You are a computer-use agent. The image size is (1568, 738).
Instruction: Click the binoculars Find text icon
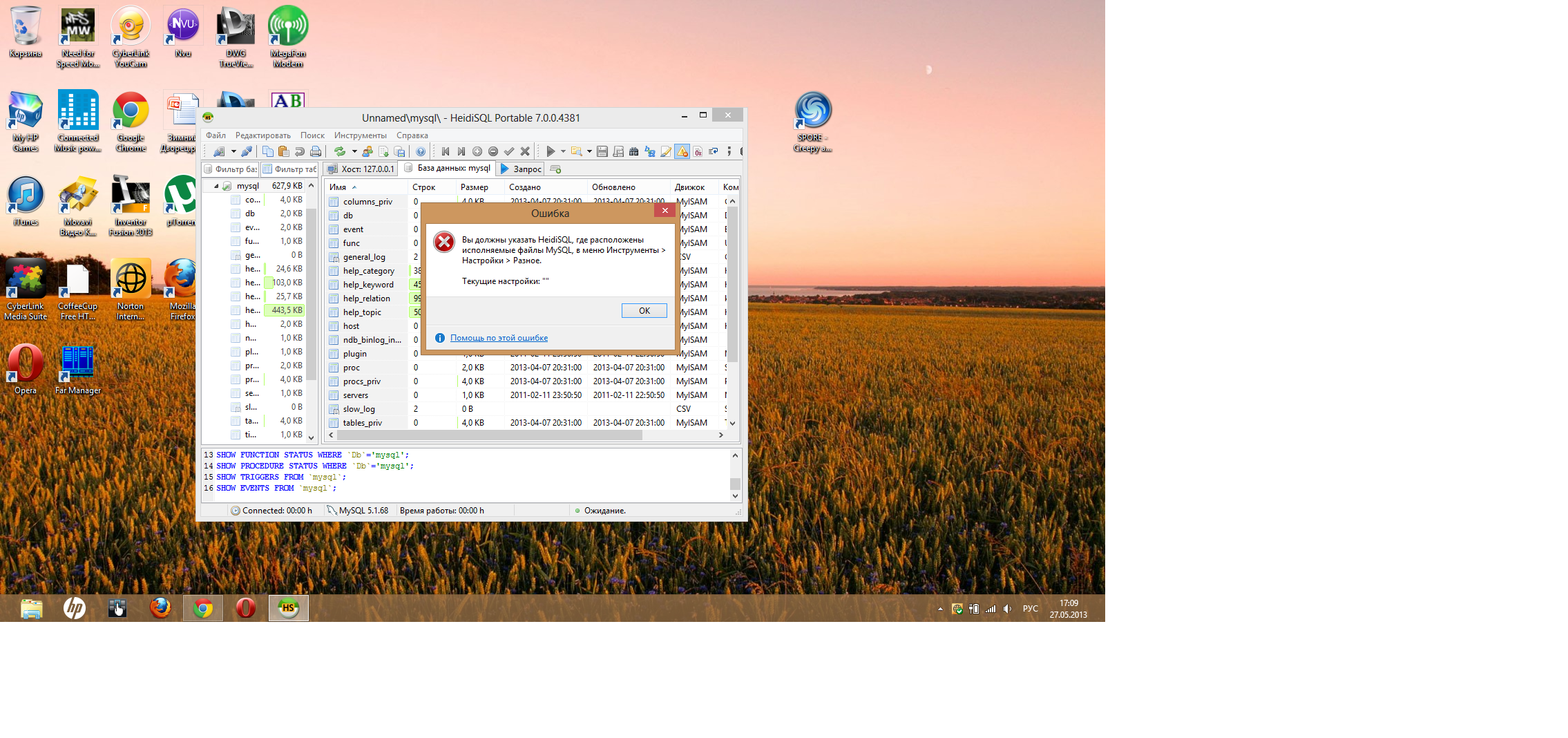[633, 151]
